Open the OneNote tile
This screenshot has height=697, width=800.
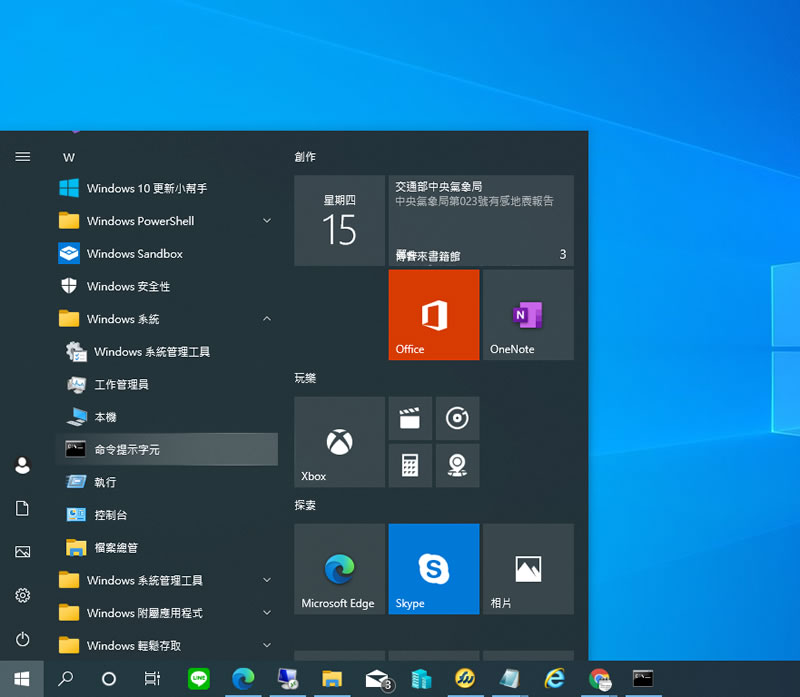tap(528, 315)
